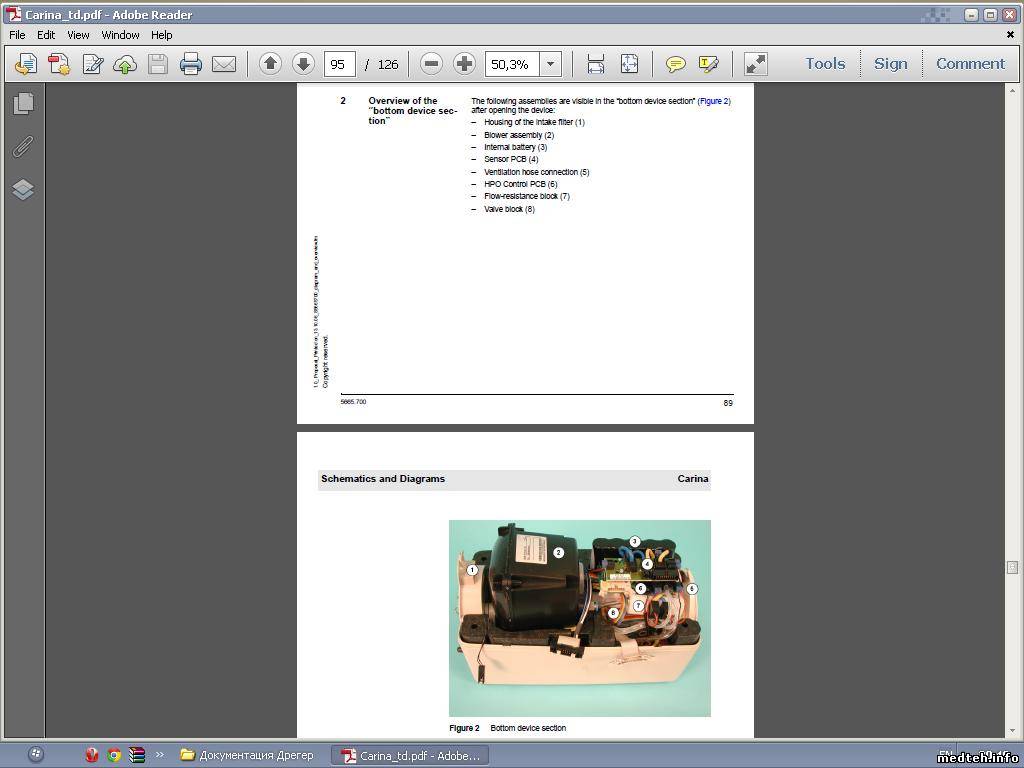1024x768 pixels.
Task: Open the Tools pane
Action: tap(825, 63)
